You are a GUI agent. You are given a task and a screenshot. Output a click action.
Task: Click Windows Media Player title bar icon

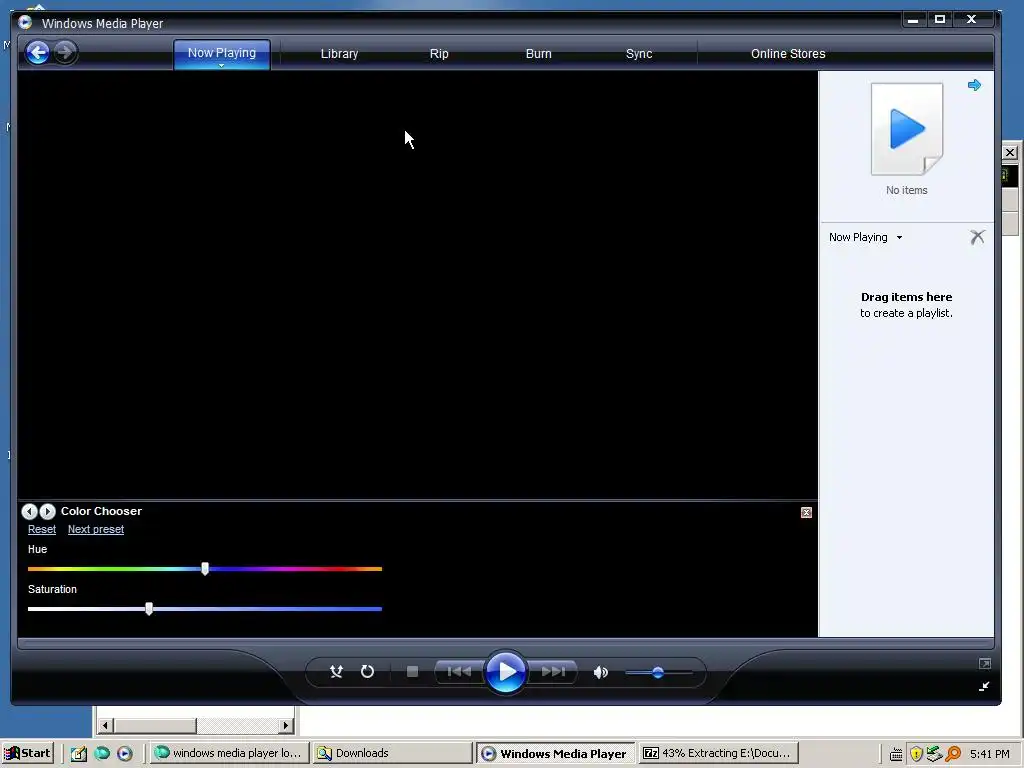25,23
